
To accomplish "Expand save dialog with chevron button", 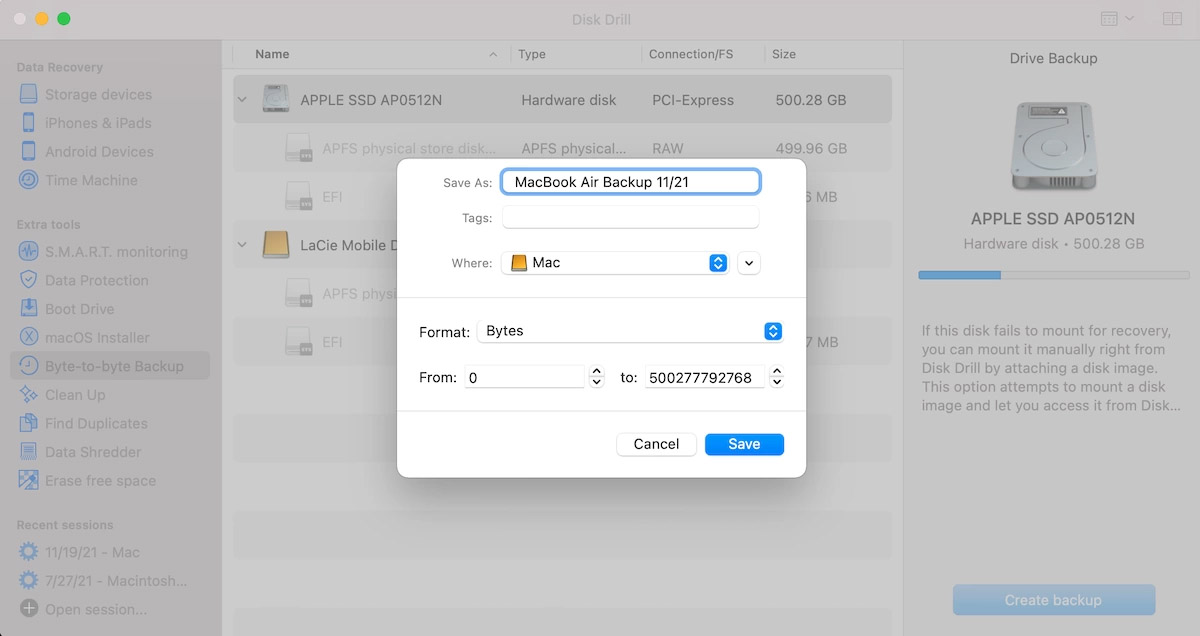I will [750, 263].
